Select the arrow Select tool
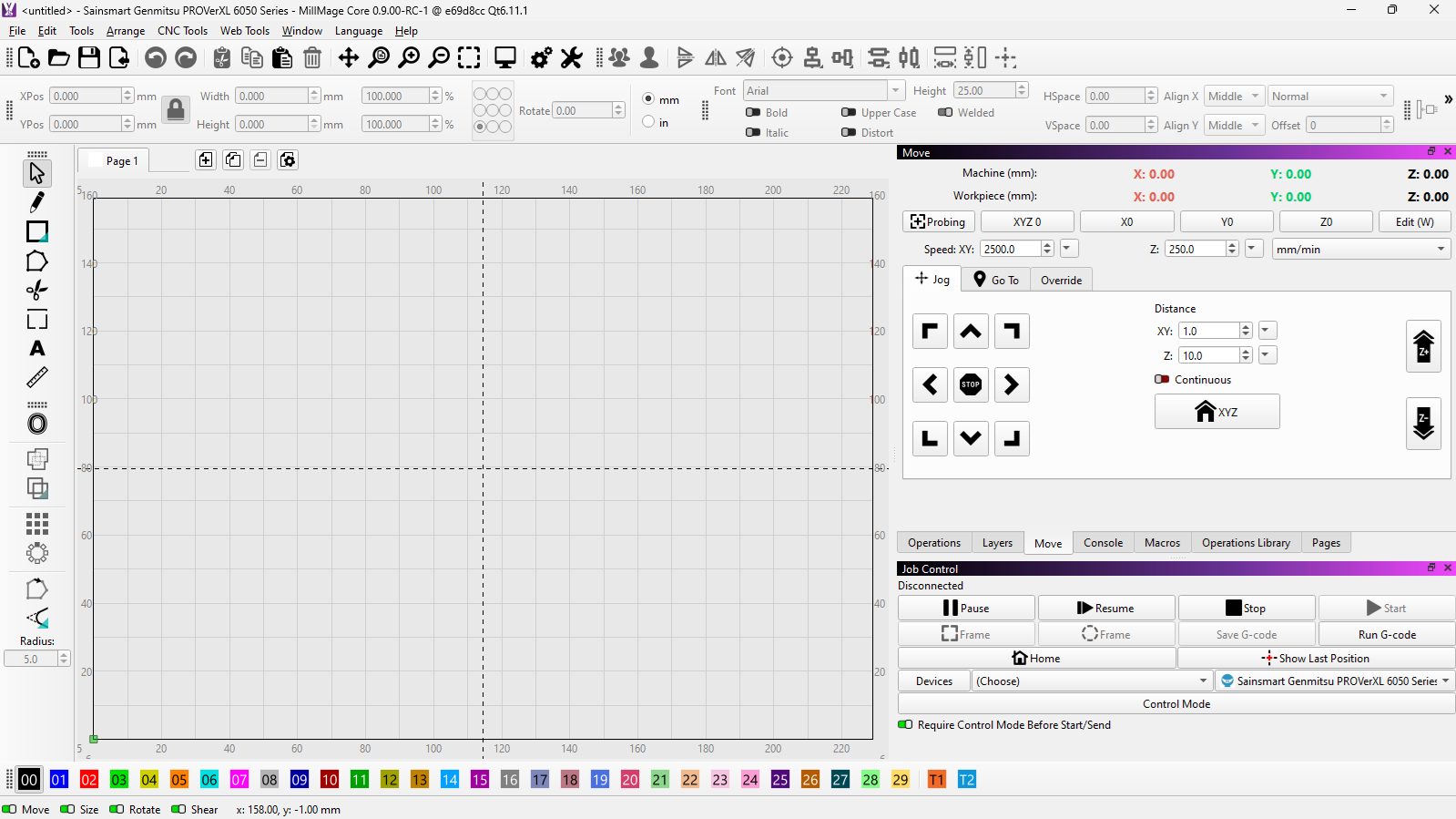The image size is (1456, 819). [37, 172]
